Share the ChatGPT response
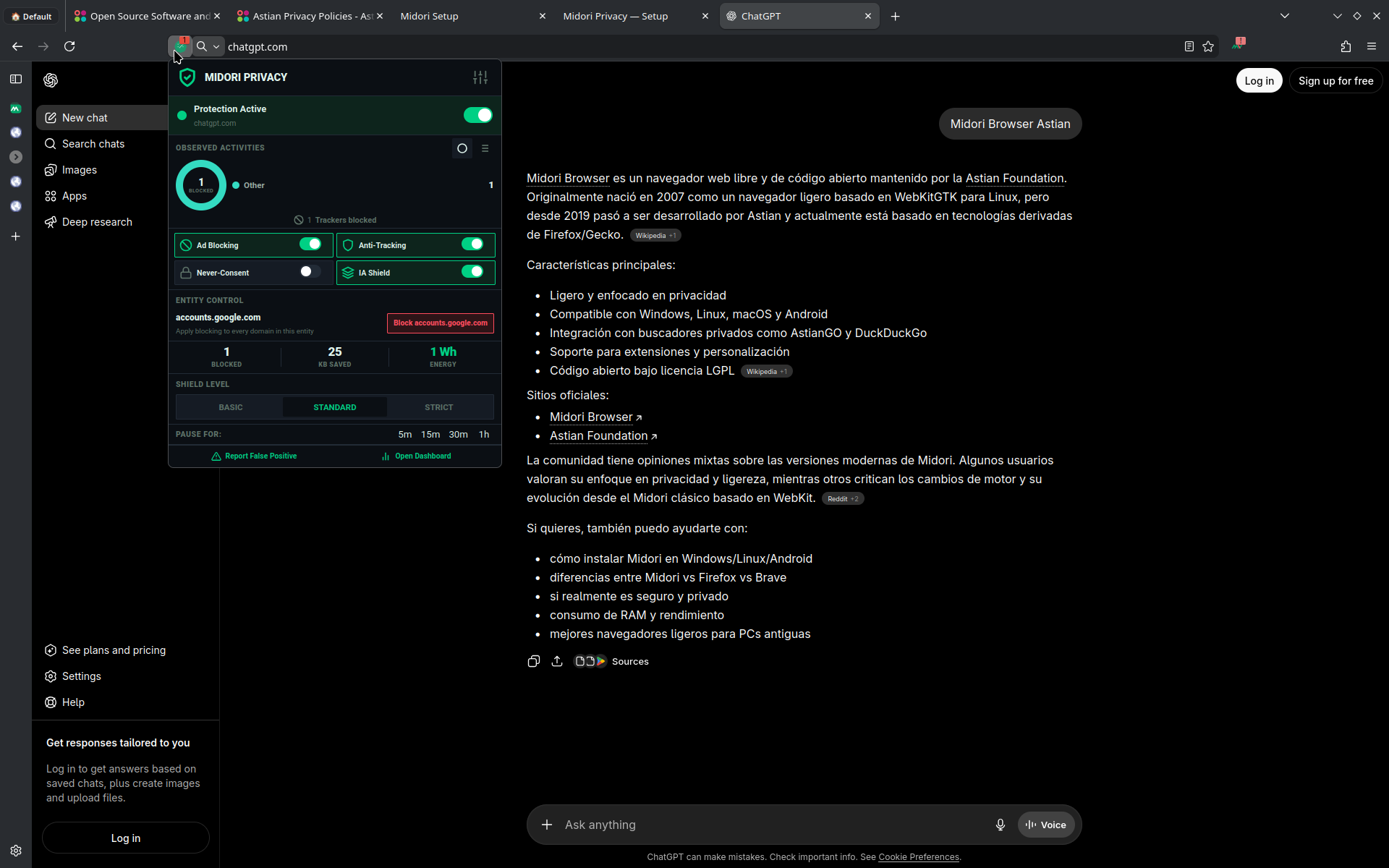The height and width of the screenshot is (868, 1389). [x=557, y=661]
